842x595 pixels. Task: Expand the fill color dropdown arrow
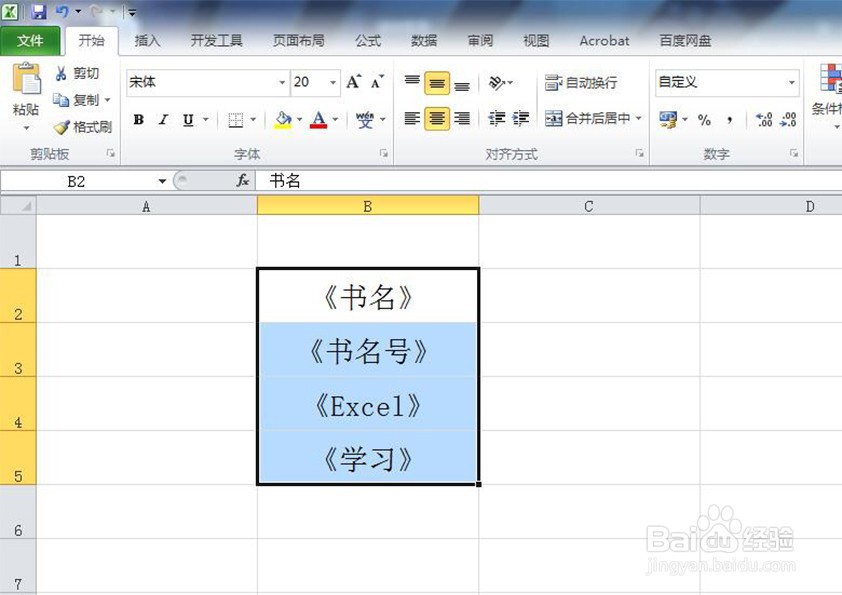point(300,119)
